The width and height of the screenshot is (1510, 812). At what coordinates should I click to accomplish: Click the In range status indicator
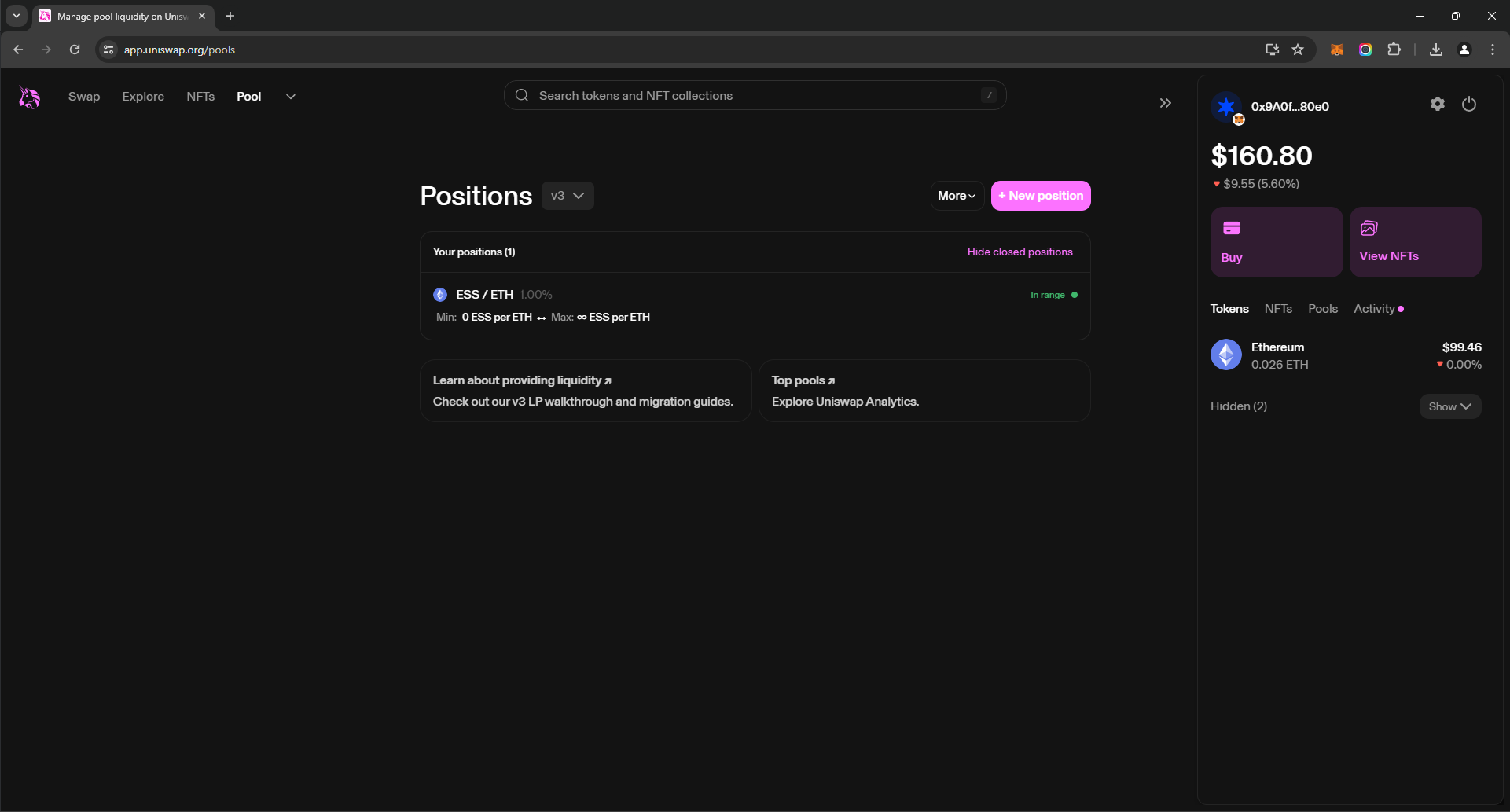(1054, 295)
